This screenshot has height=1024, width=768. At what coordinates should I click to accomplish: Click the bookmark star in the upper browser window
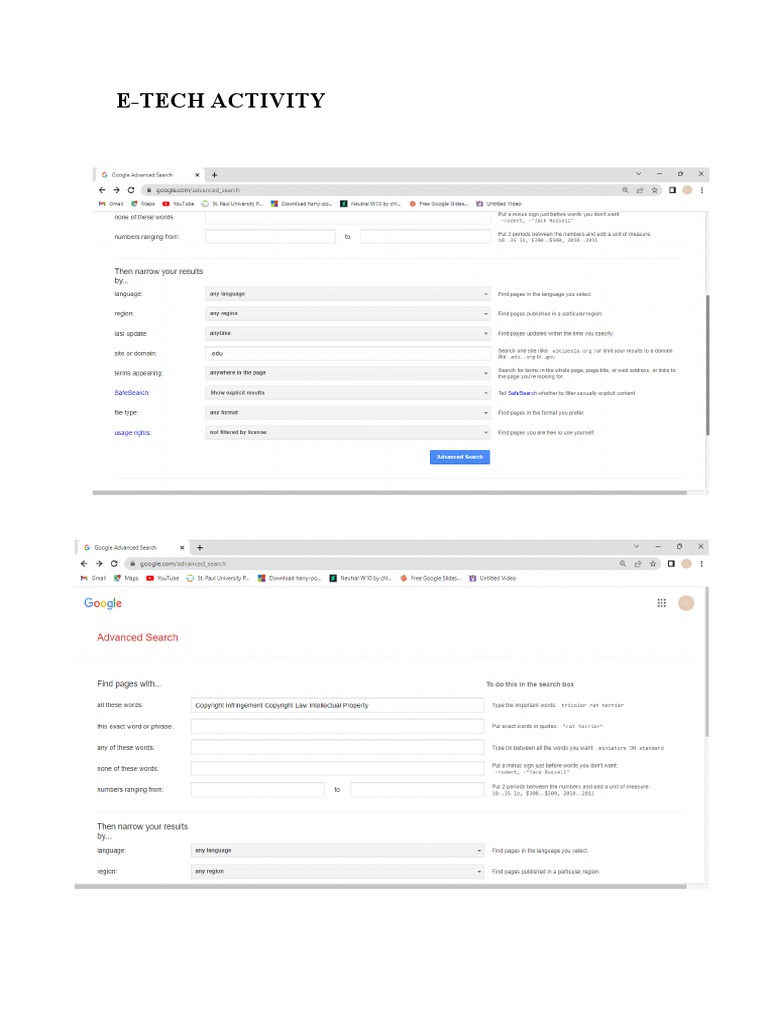pyautogui.click(x=655, y=189)
